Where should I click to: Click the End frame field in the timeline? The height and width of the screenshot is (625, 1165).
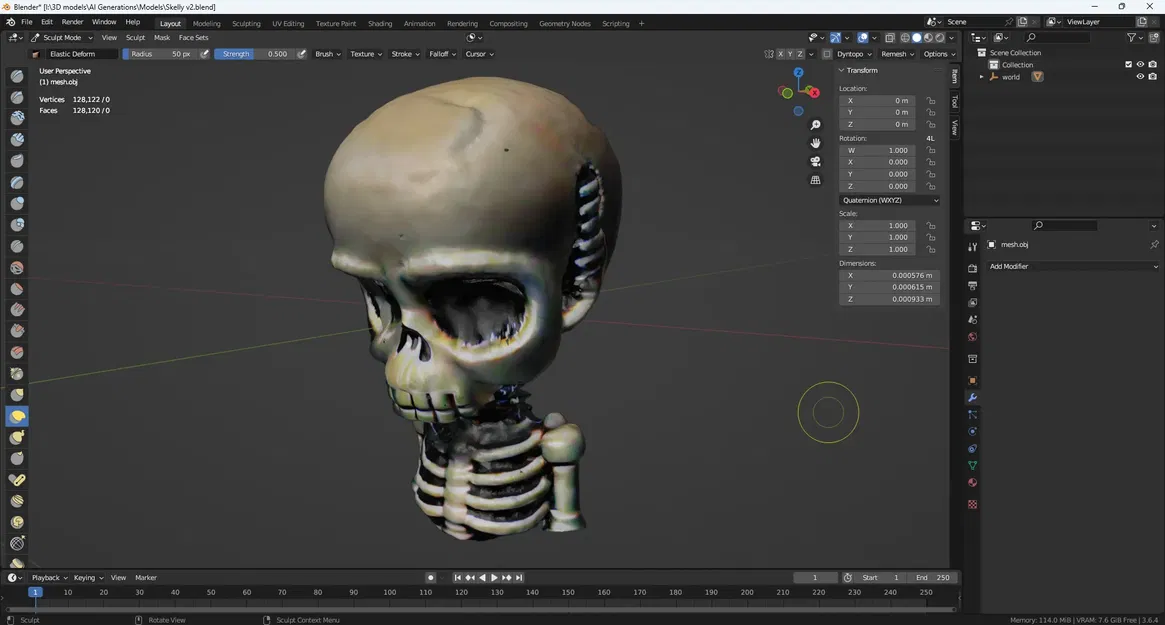[930, 577]
